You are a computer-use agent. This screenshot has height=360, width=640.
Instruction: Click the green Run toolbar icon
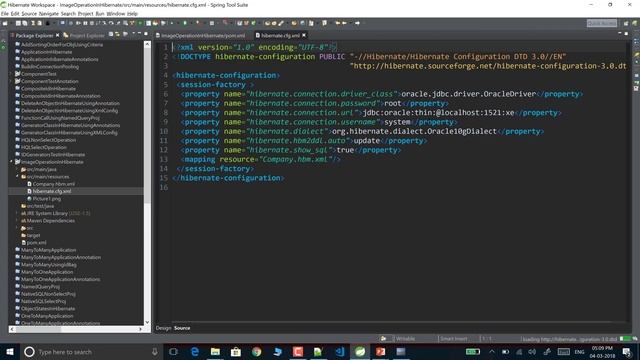[185, 23]
